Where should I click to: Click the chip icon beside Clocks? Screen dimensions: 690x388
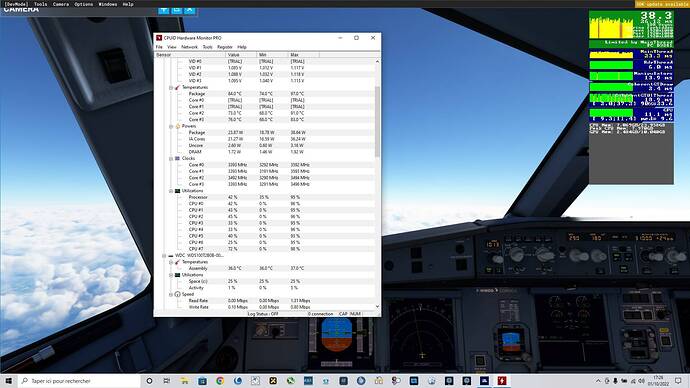click(x=177, y=158)
